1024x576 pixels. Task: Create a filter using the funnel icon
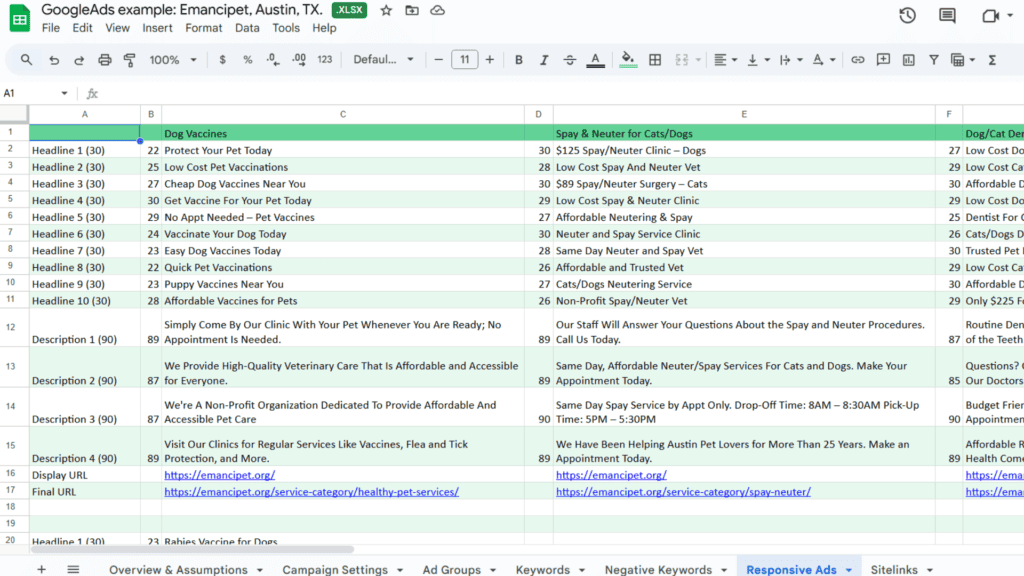[x=935, y=59]
